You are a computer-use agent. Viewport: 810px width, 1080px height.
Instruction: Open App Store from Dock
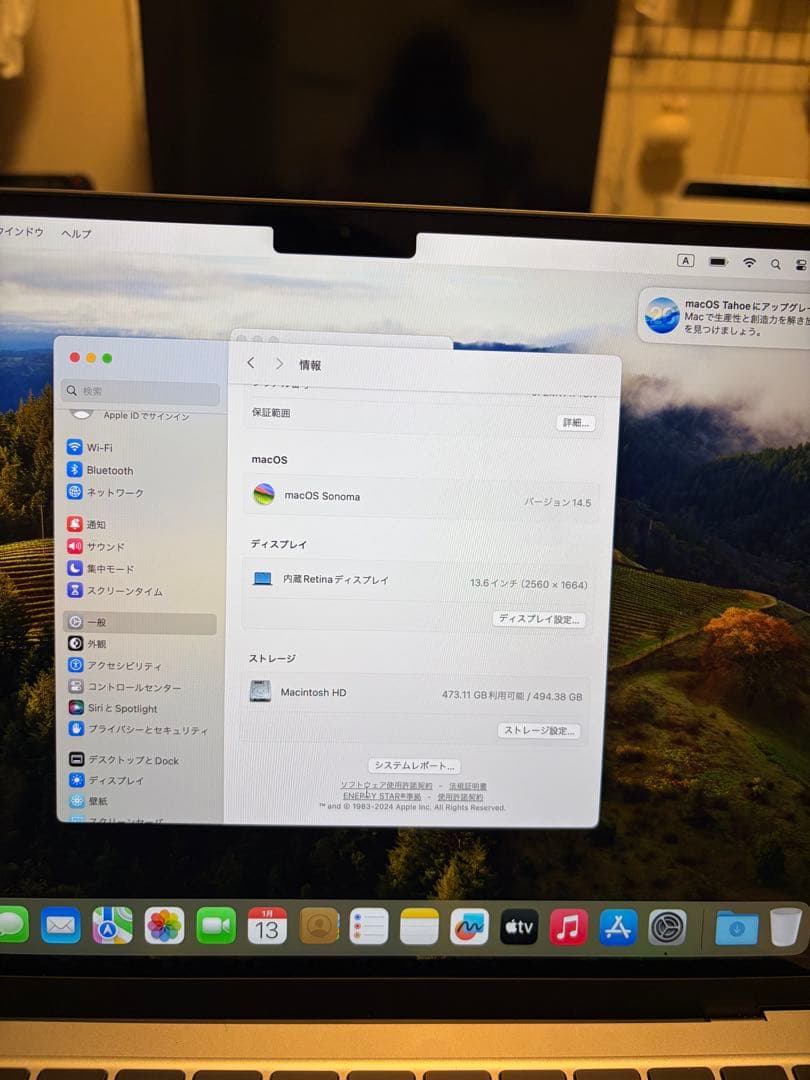point(618,927)
